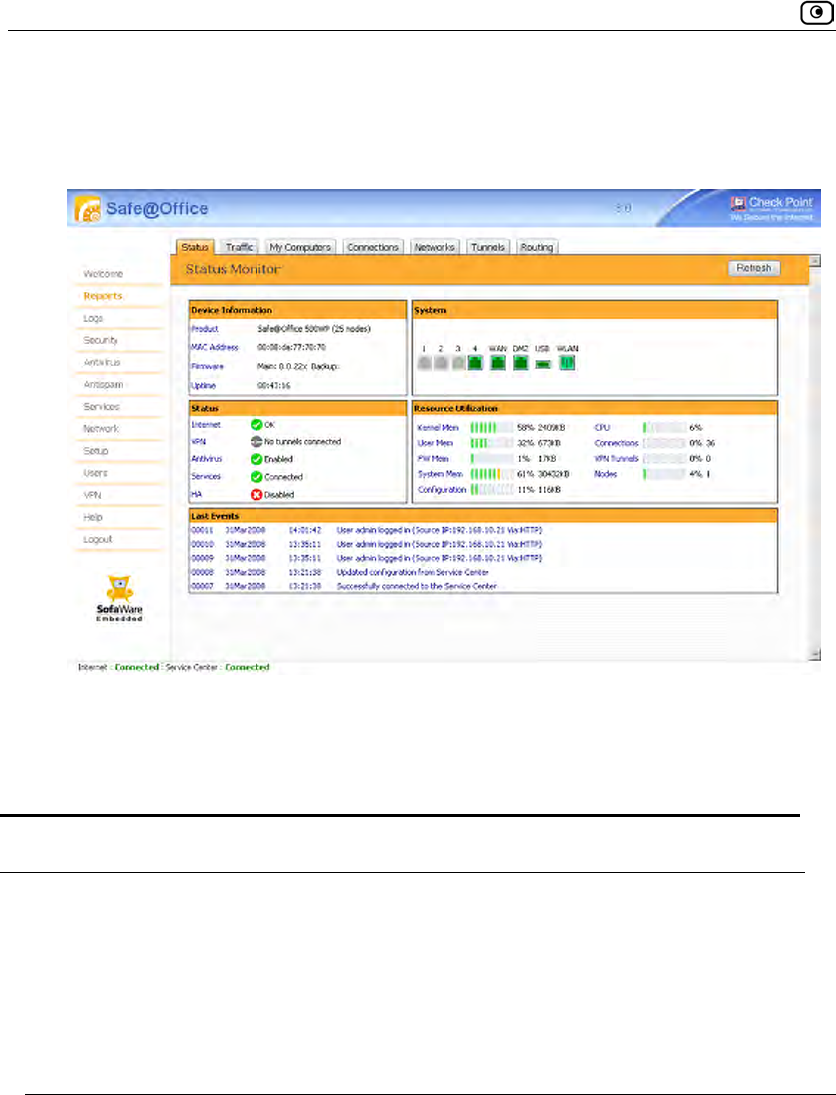Open Users in the sidebar
Image resolution: width=836 pixels, height=1095 pixels.
pyautogui.click(x=96, y=473)
